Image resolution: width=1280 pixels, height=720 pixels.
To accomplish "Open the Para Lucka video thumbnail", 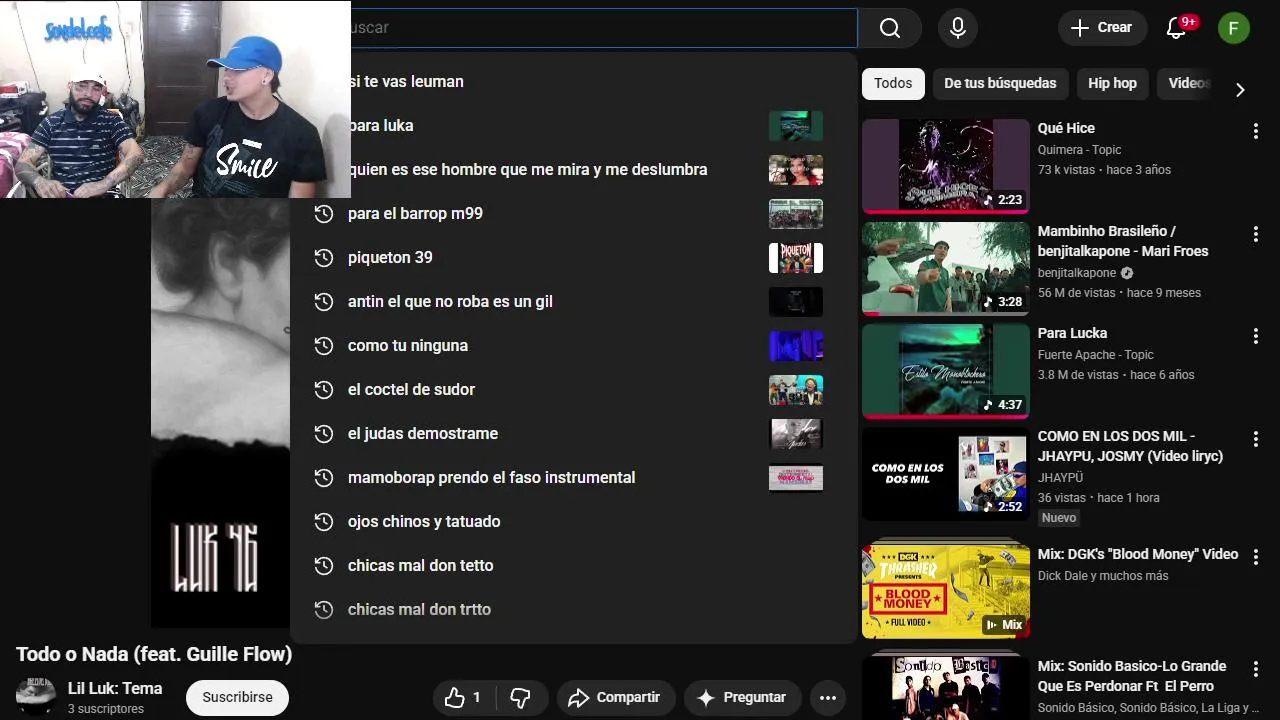I will 946,371.
